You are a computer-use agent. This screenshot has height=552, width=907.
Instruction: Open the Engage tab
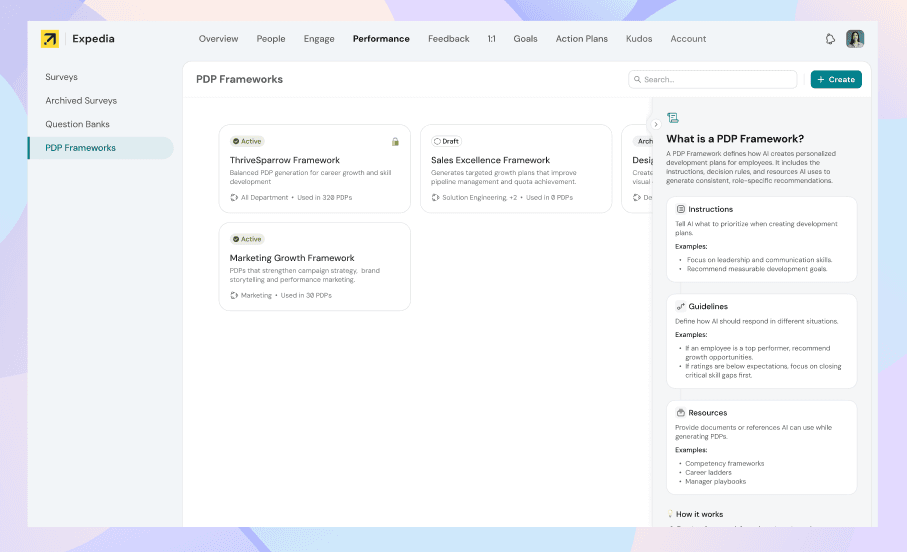click(x=319, y=39)
